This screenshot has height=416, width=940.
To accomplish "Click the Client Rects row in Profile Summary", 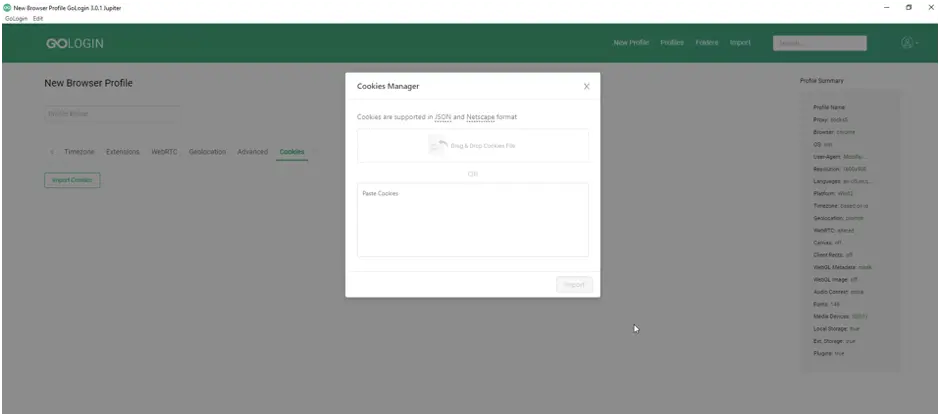I will (833, 255).
